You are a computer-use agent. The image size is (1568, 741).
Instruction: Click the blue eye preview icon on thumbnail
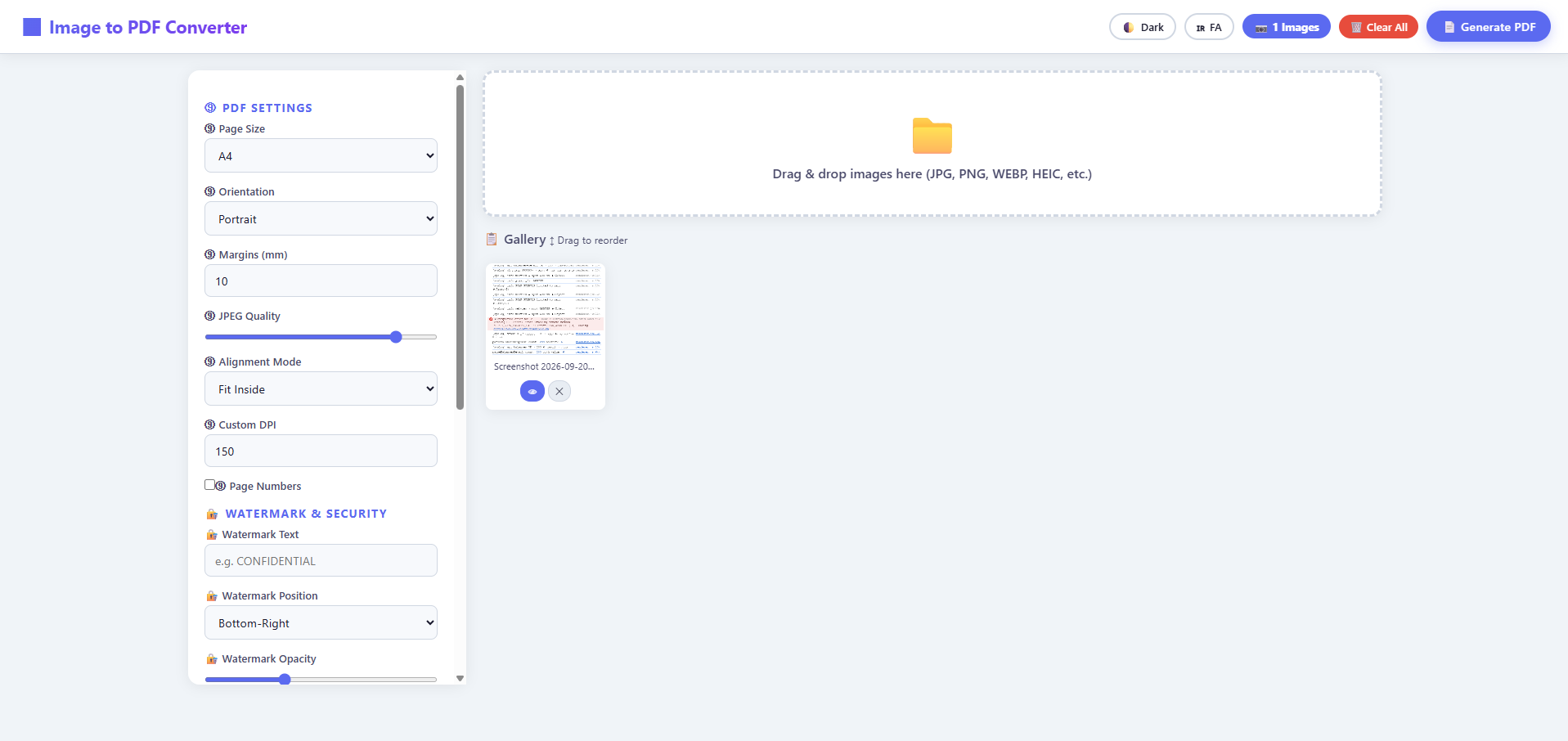click(532, 391)
